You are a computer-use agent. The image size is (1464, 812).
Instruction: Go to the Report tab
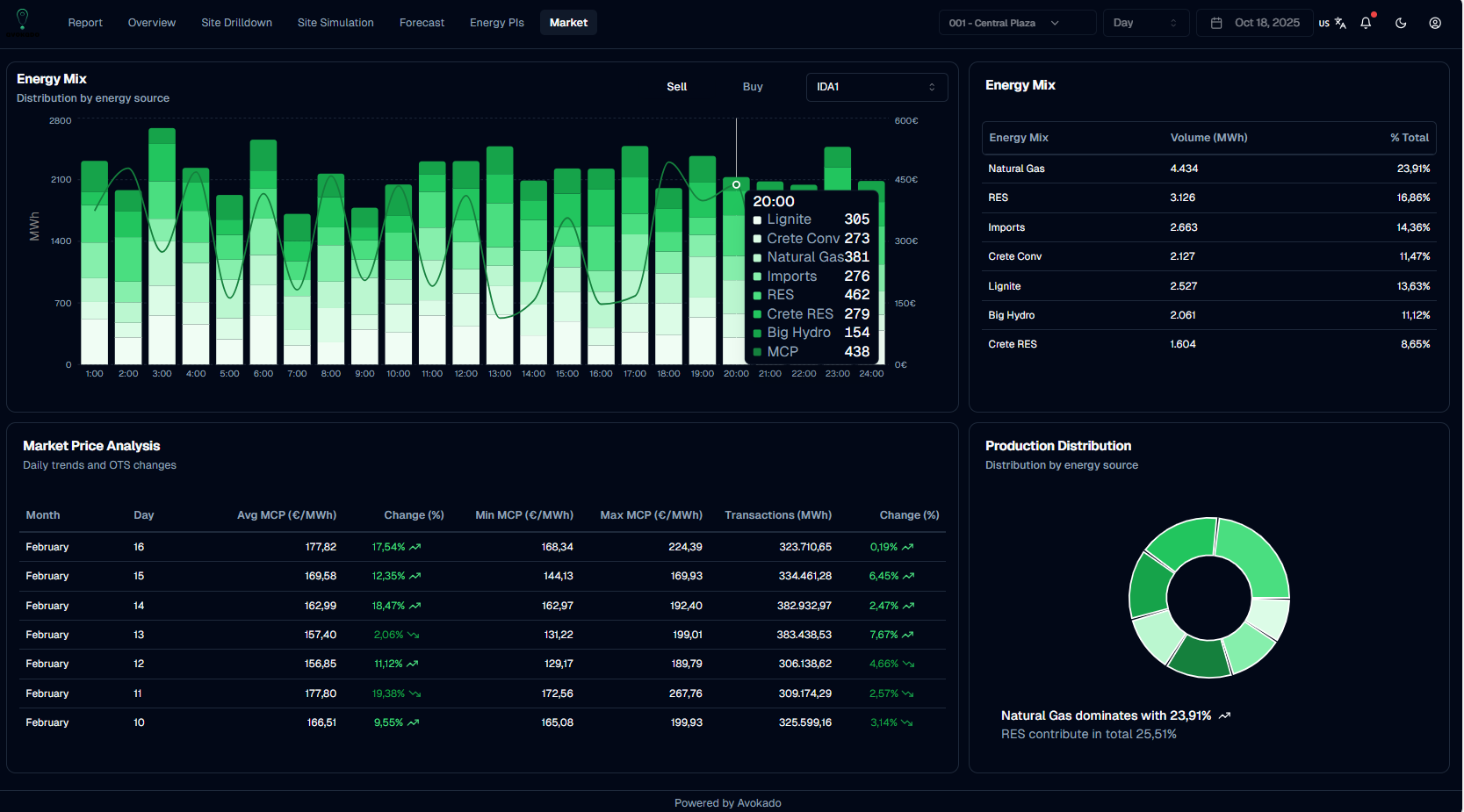(x=85, y=23)
